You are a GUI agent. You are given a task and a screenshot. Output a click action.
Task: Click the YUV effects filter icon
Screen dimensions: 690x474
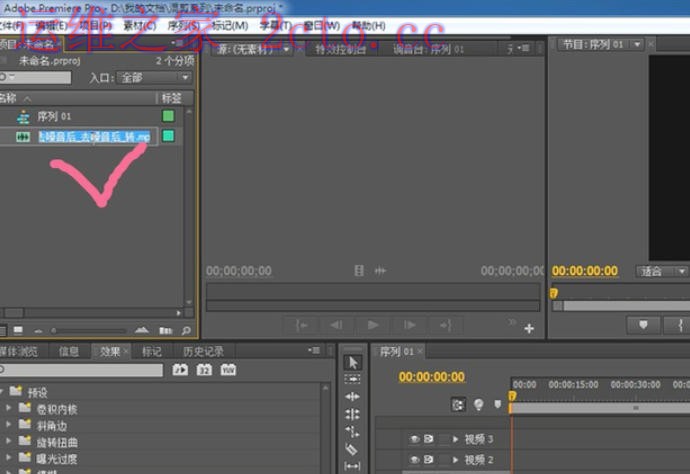pyautogui.click(x=228, y=370)
